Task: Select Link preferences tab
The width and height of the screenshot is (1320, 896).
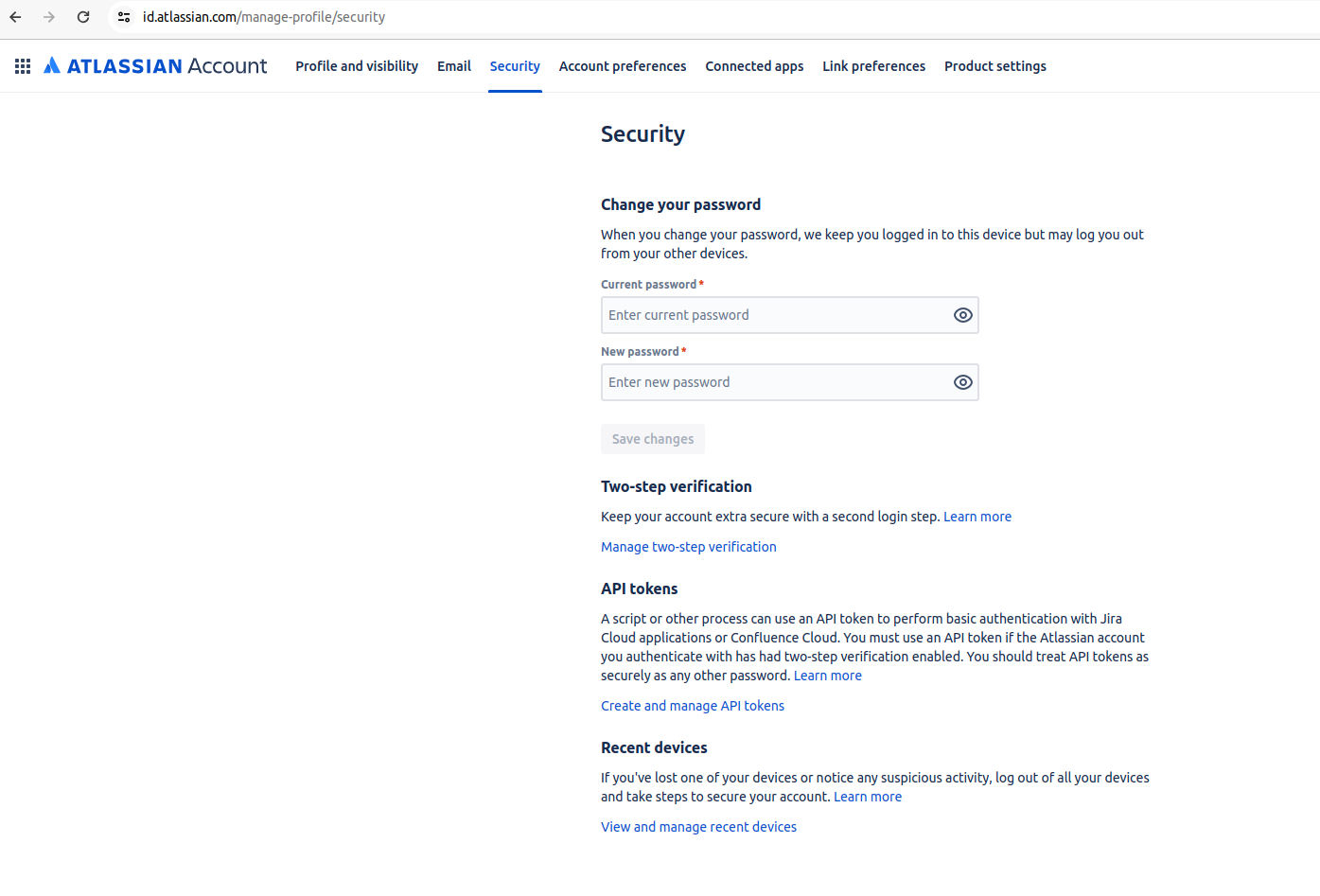Action: pyautogui.click(x=873, y=66)
